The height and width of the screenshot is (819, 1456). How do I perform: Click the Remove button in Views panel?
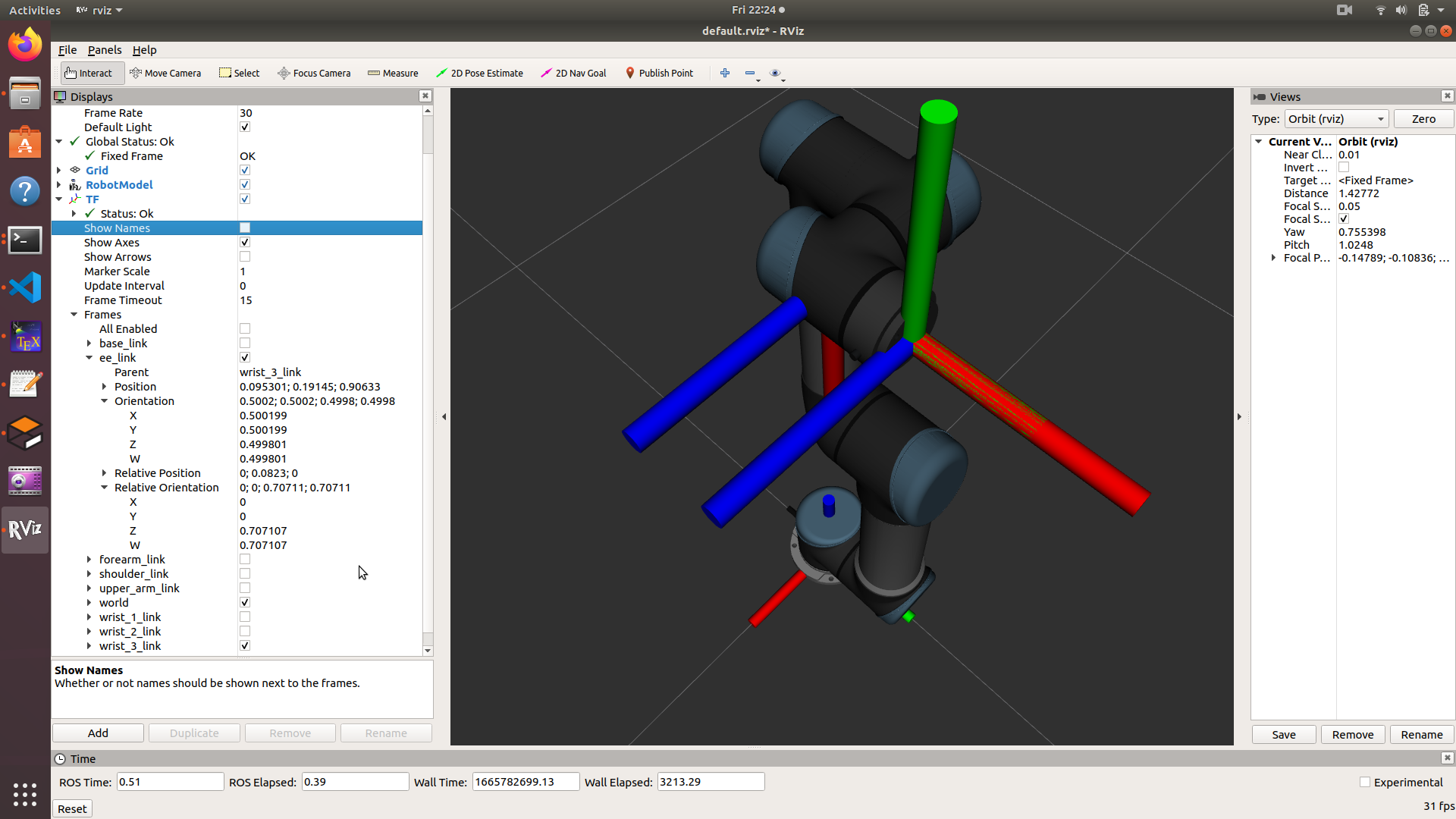point(1352,735)
